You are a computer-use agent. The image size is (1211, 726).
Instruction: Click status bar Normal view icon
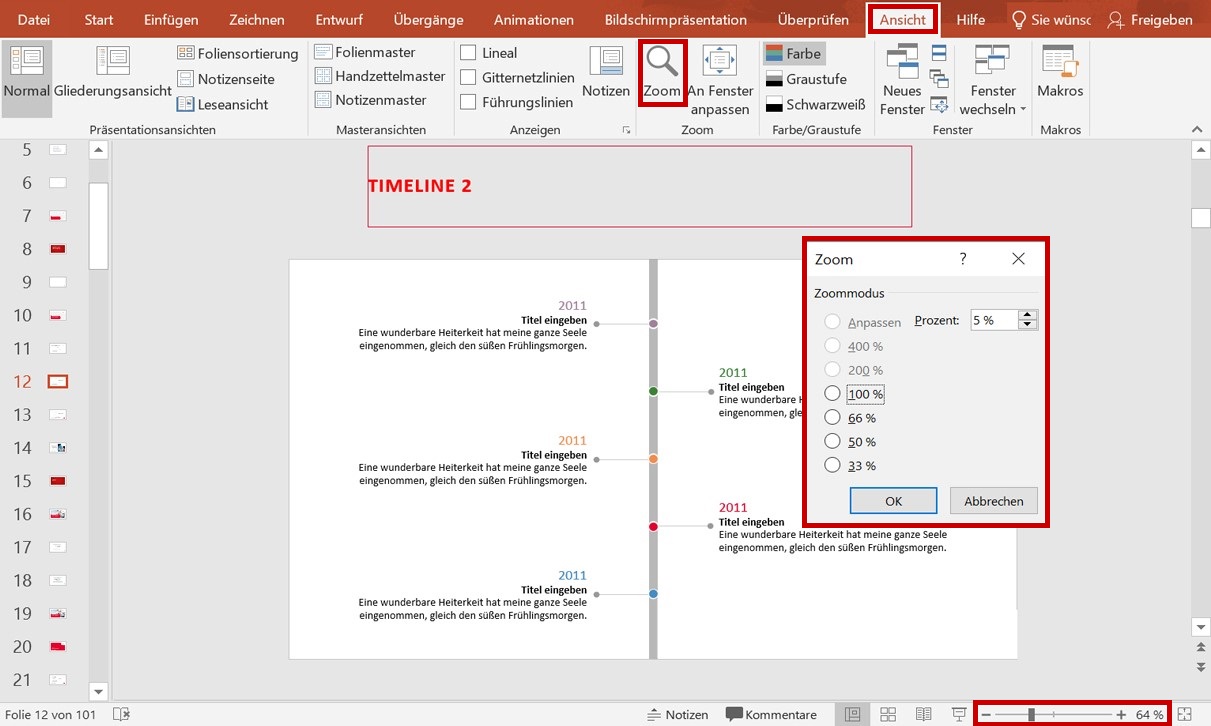coord(852,714)
